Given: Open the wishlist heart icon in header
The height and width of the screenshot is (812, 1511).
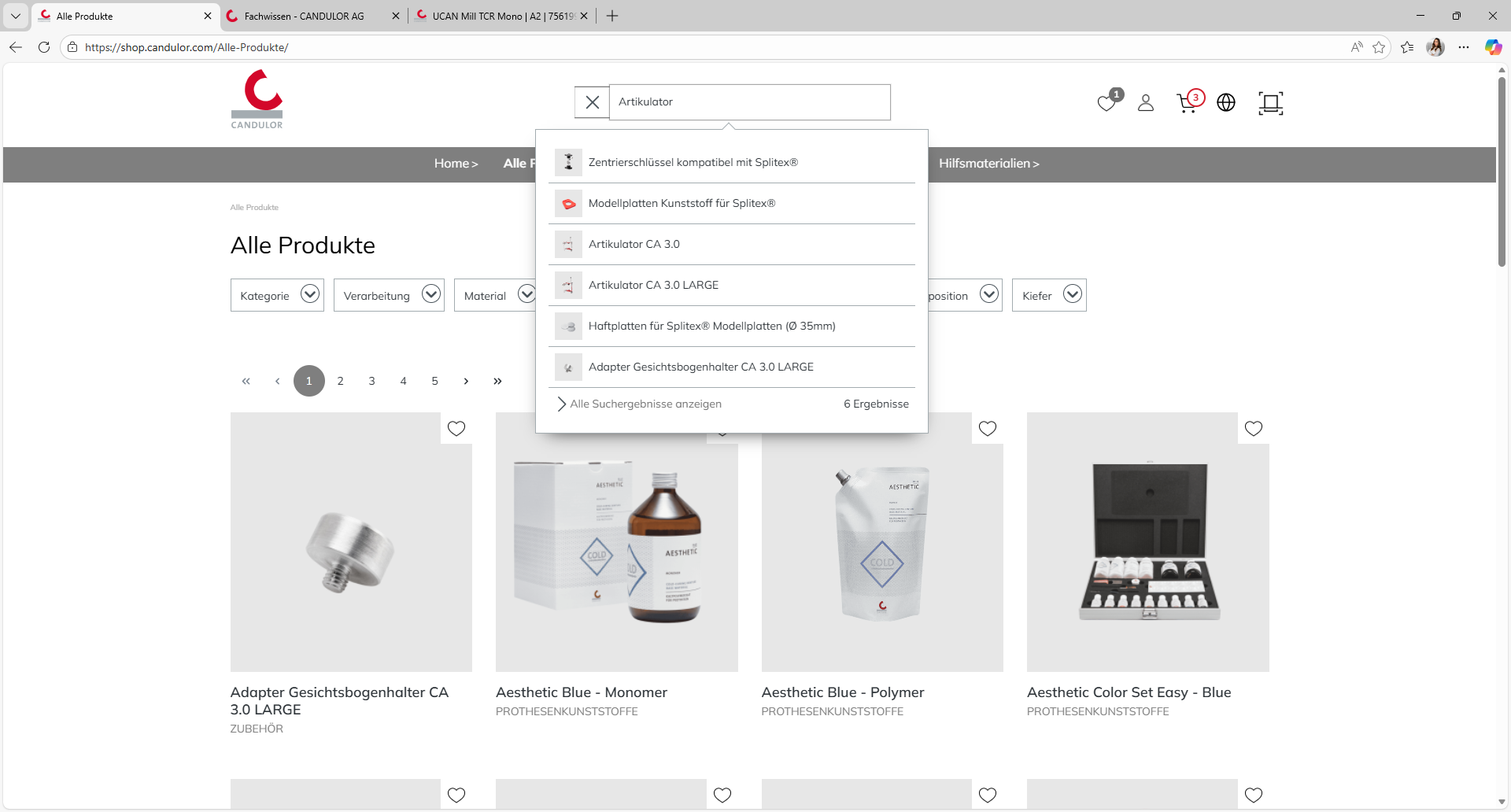Looking at the screenshot, I should pos(1107,103).
